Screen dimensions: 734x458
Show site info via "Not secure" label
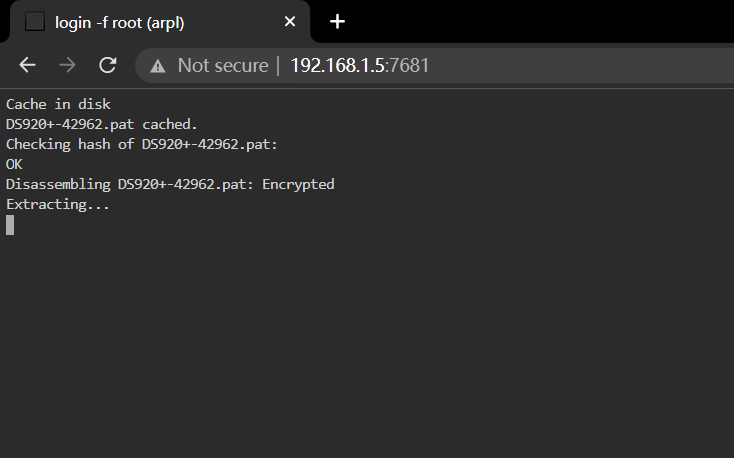223,66
